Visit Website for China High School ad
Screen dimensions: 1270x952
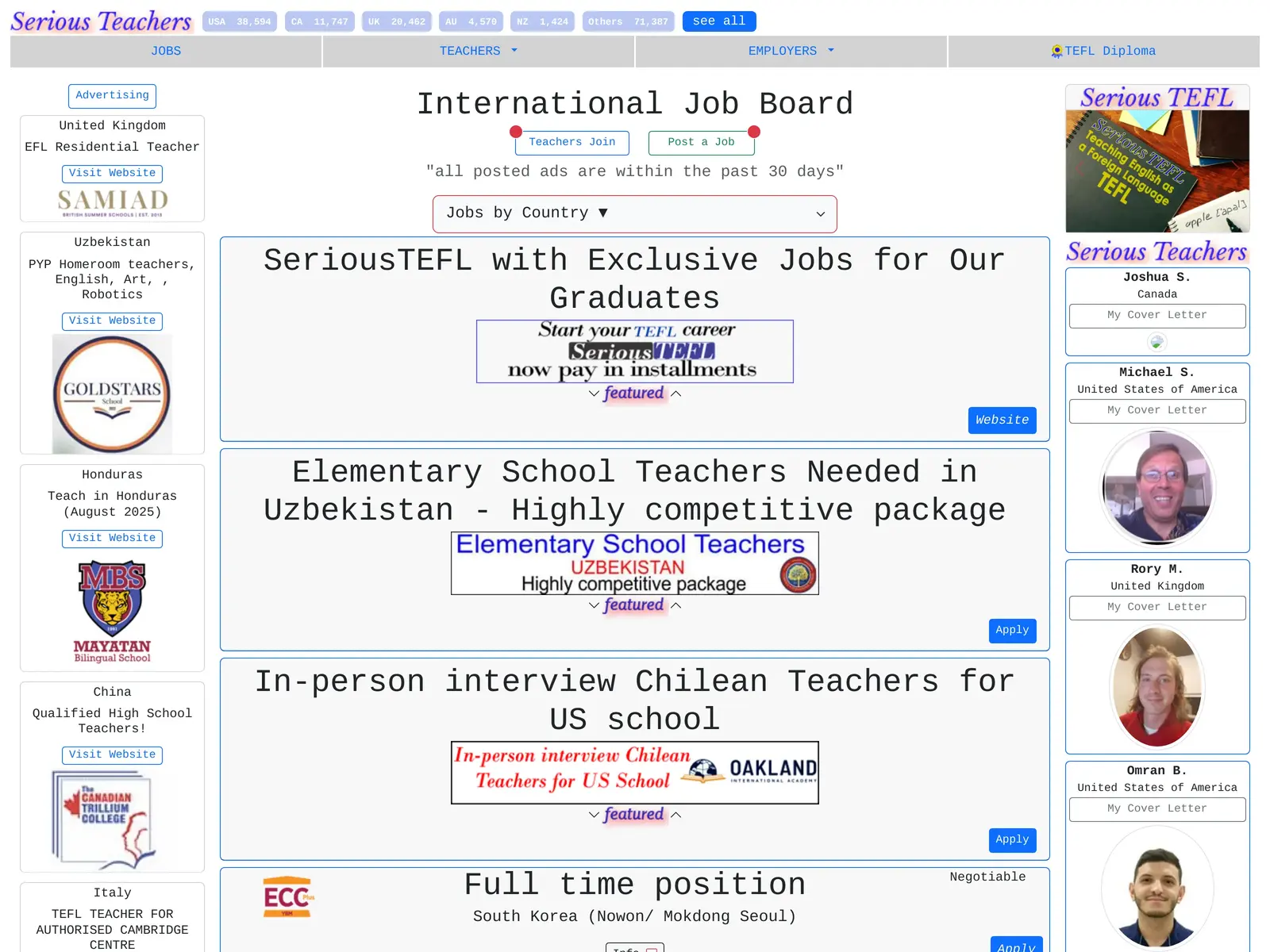coord(112,755)
